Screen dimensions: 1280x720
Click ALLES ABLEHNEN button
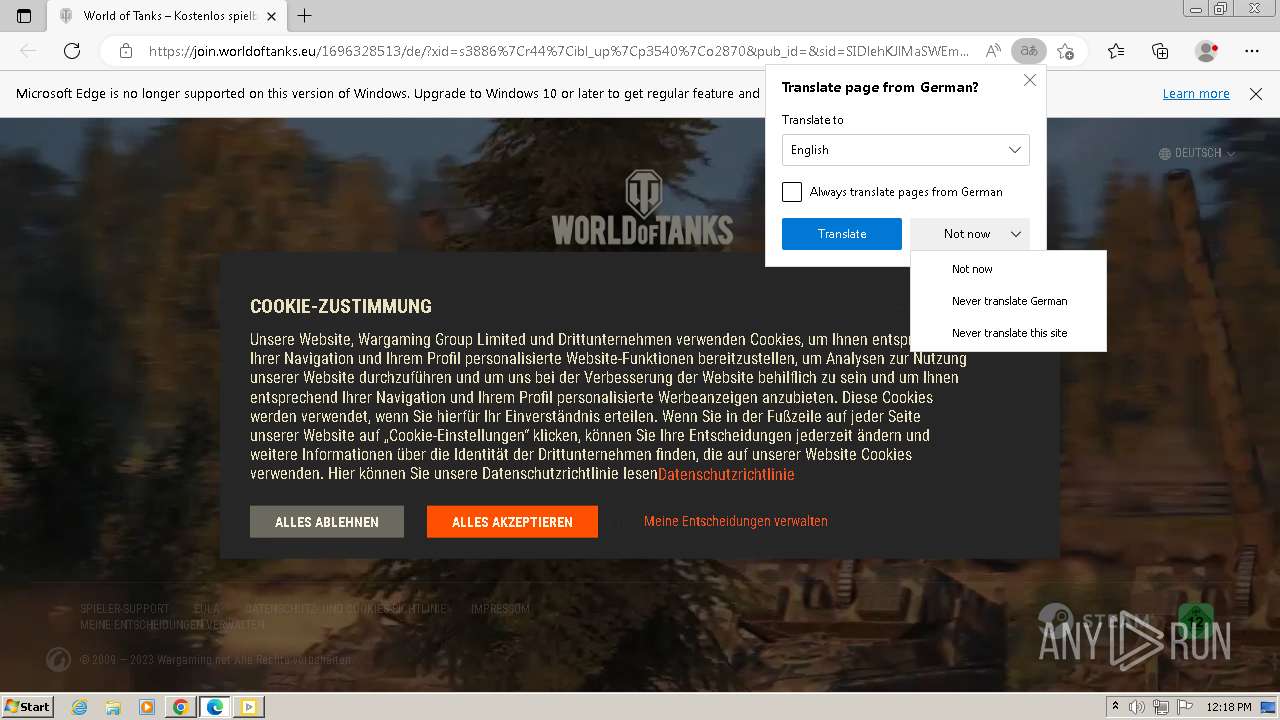coord(327,522)
